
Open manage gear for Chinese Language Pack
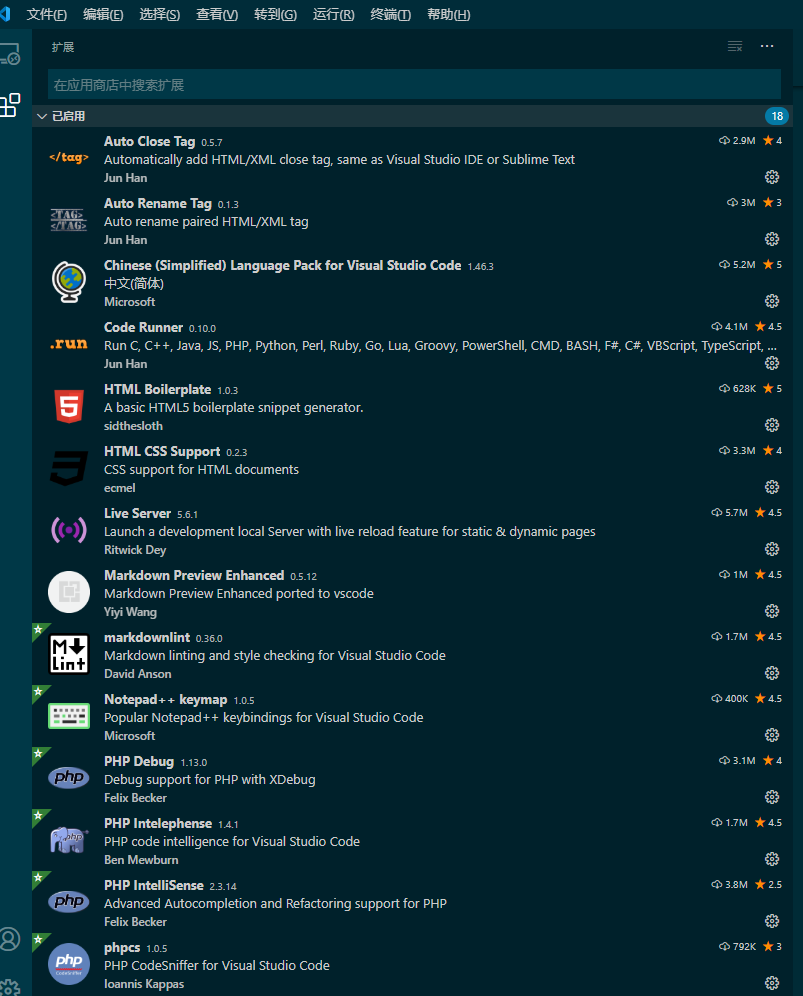(772, 301)
